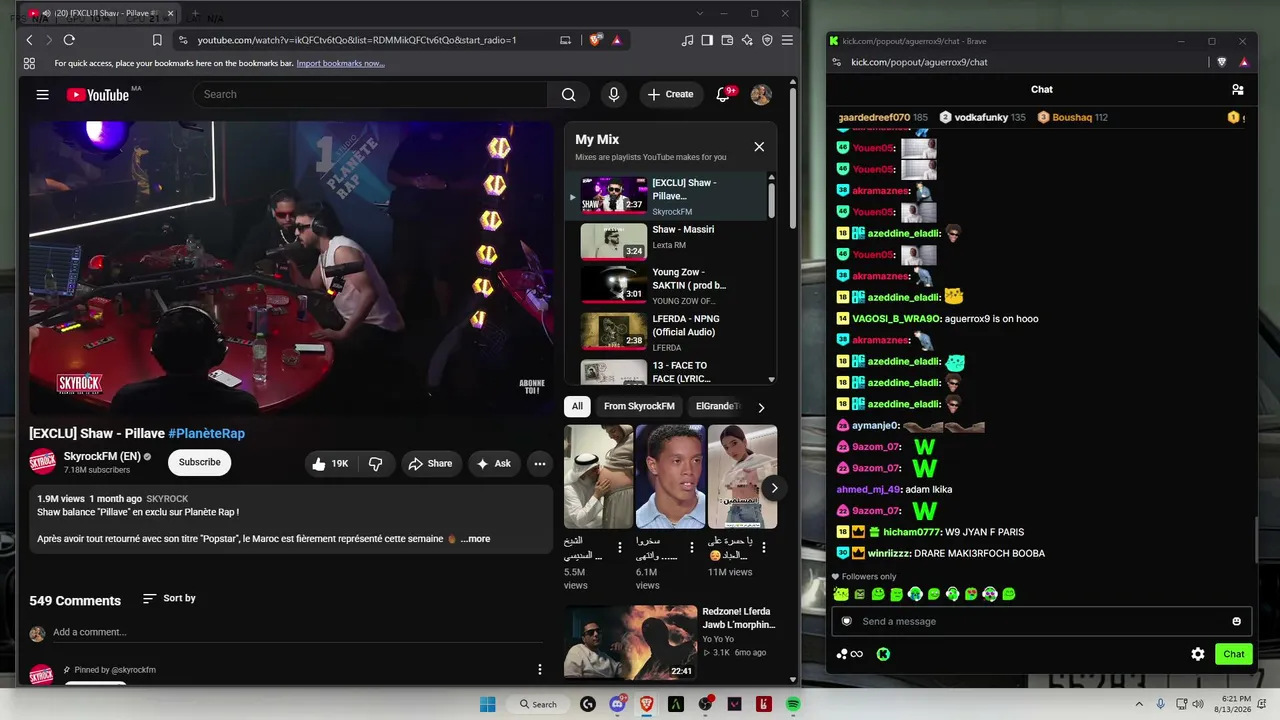Image resolution: width=1280 pixels, height=720 pixels.
Task: Open Discord from the taskbar
Action: pyautogui.click(x=617, y=704)
